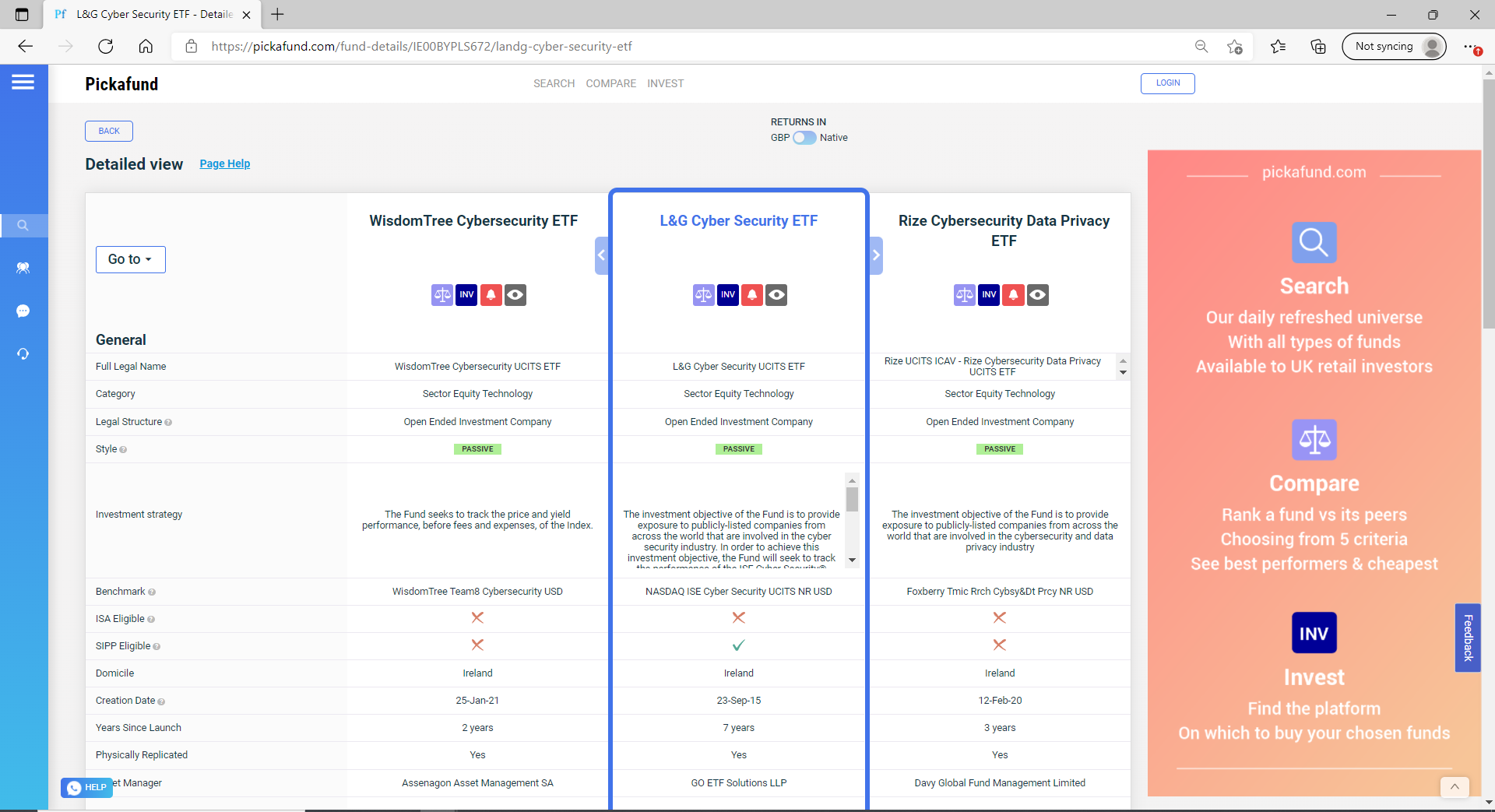Image resolution: width=1495 pixels, height=812 pixels.
Task: Click the WisdomTree Cybersecurity ETF column heading
Action: (473, 221)
